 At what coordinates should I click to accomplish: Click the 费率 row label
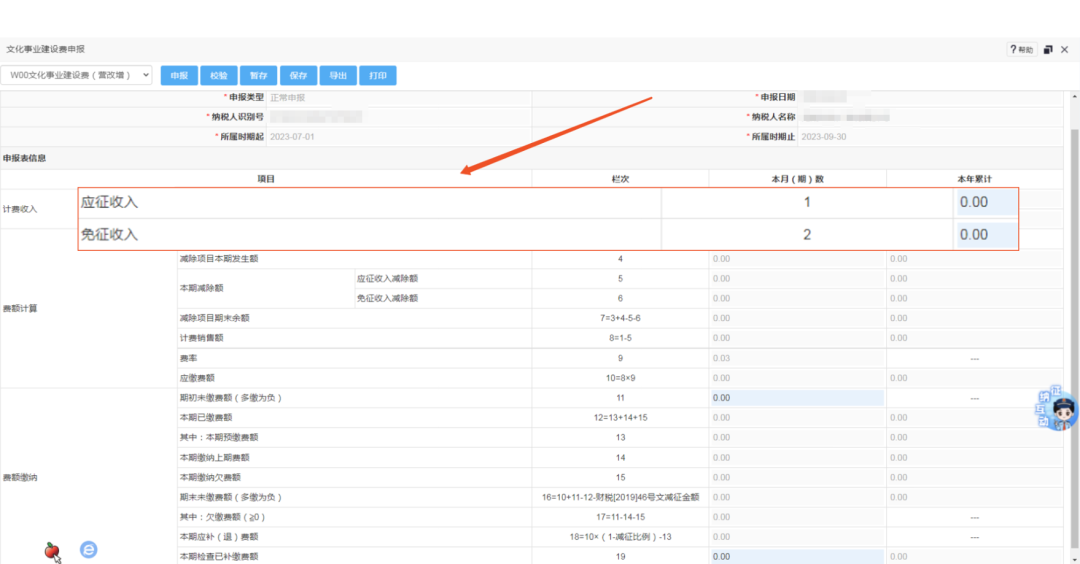coord(189,359)
